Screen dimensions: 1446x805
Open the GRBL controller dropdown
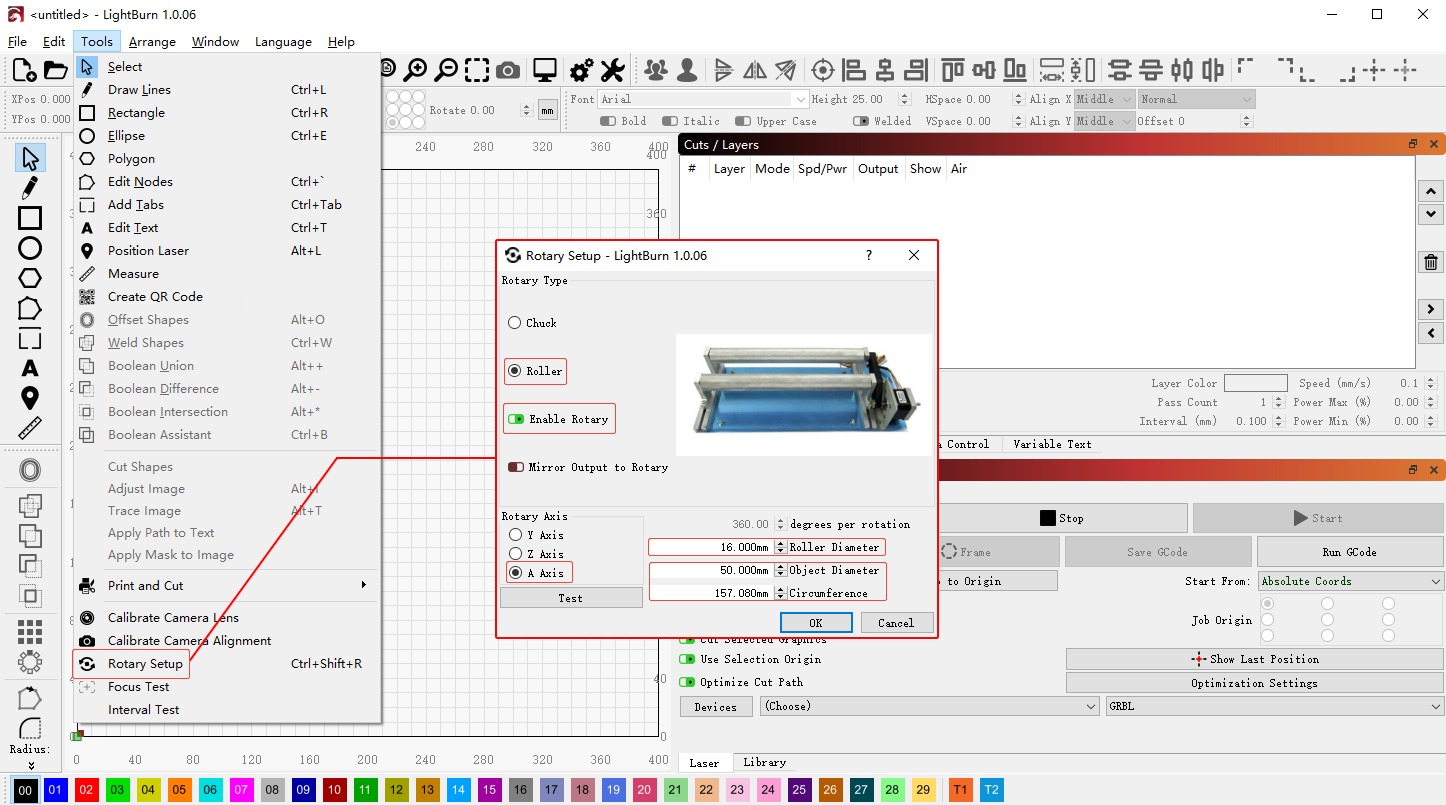coord(1275,706)
